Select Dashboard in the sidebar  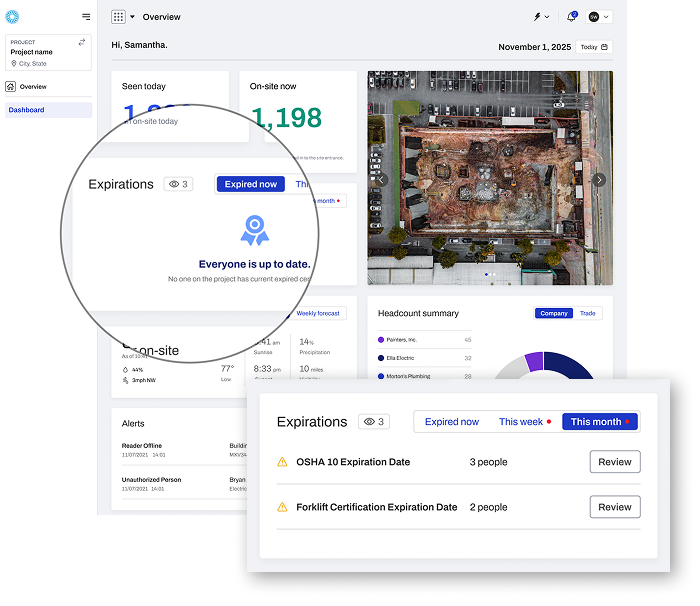[48, 110]
